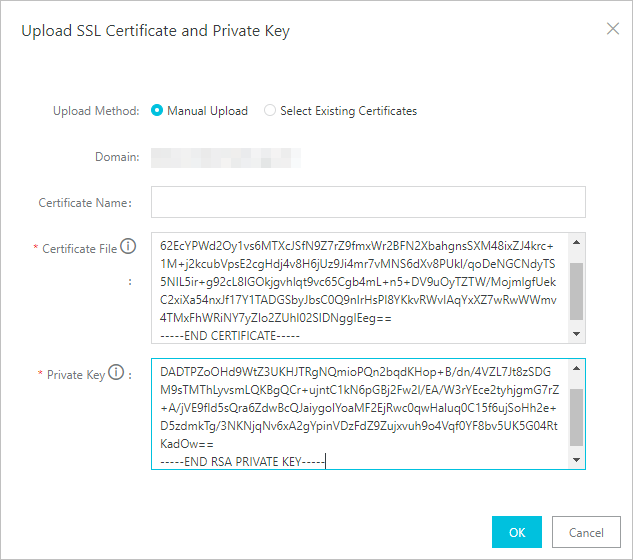Click inside the Private Key text area
633x560 pixels.
pyautogui.click(x=359, y=414)
